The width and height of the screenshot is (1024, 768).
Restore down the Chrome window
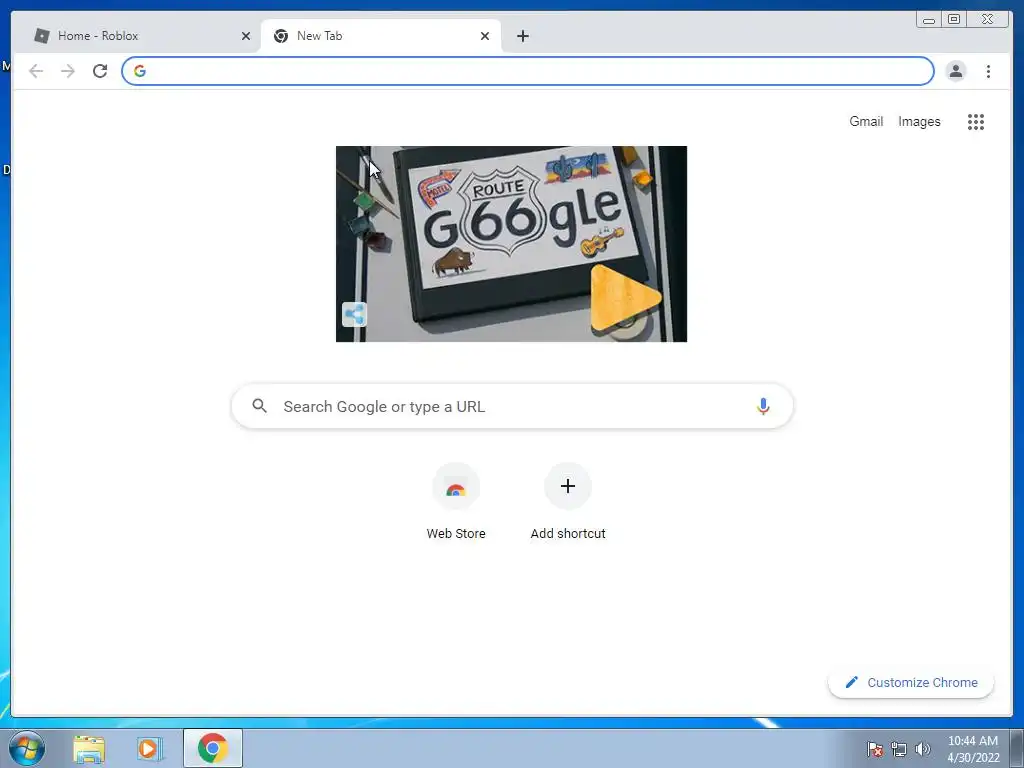coord(953,20)
